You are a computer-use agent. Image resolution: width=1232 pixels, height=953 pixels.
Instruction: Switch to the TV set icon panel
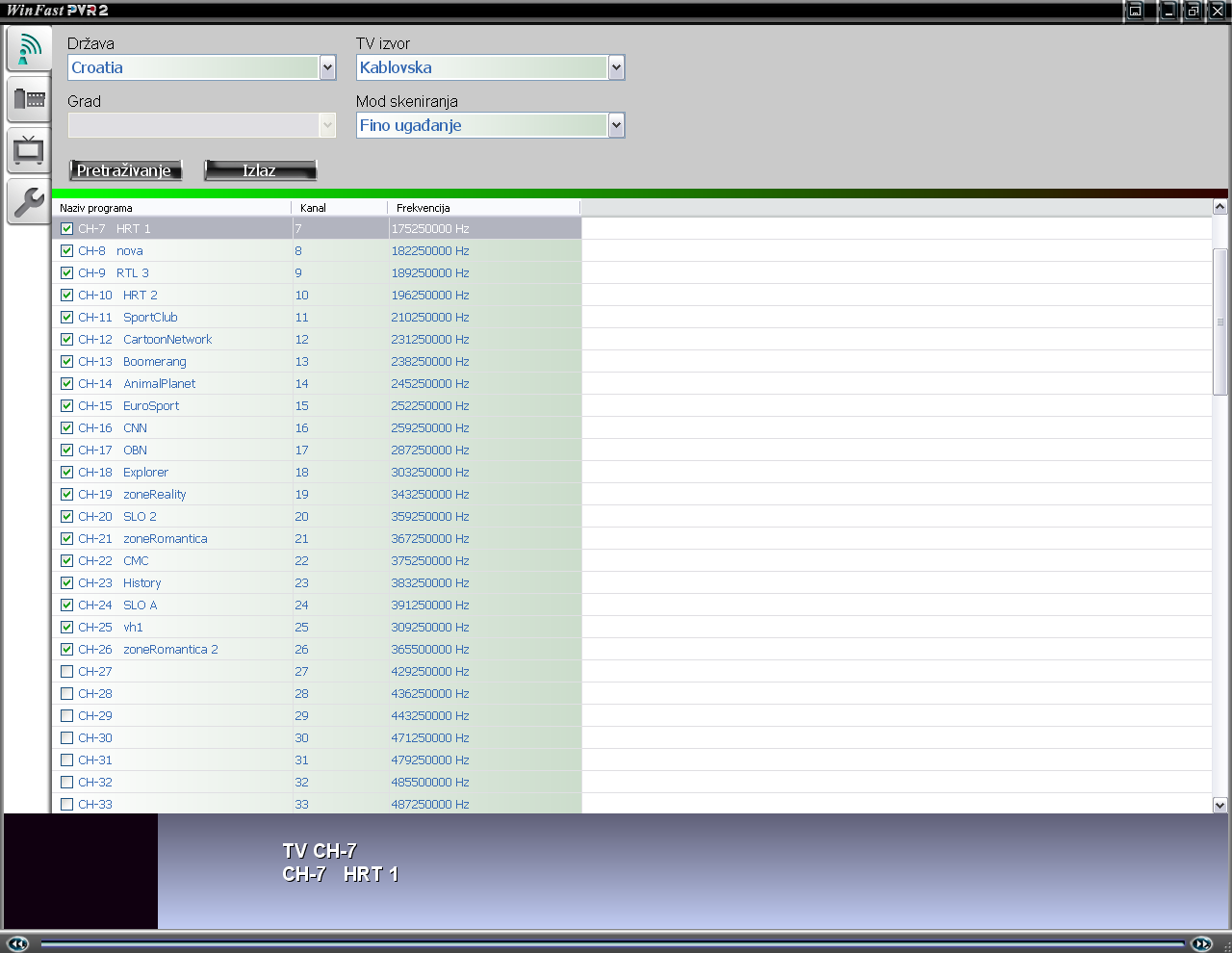point(29,149)
